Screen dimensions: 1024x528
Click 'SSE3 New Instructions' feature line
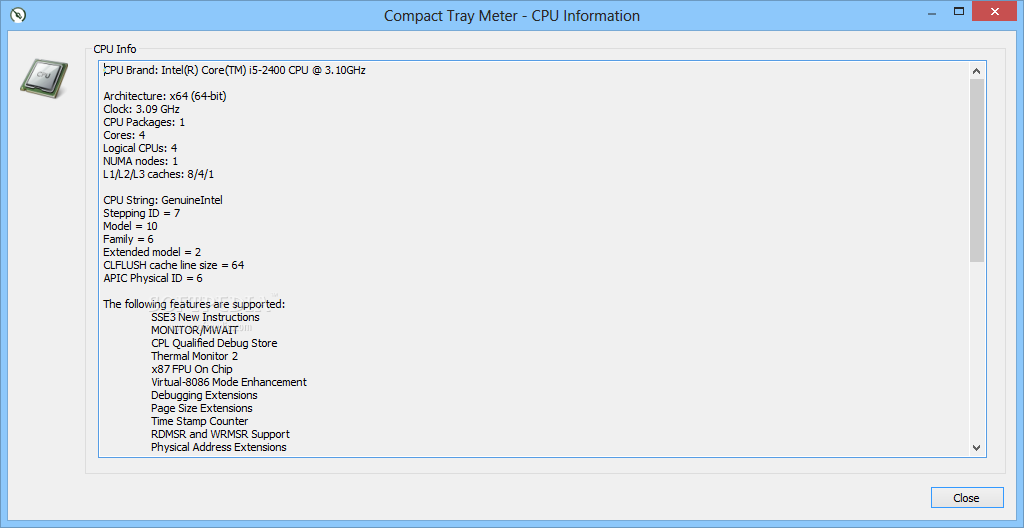click(x=205, y=317)
